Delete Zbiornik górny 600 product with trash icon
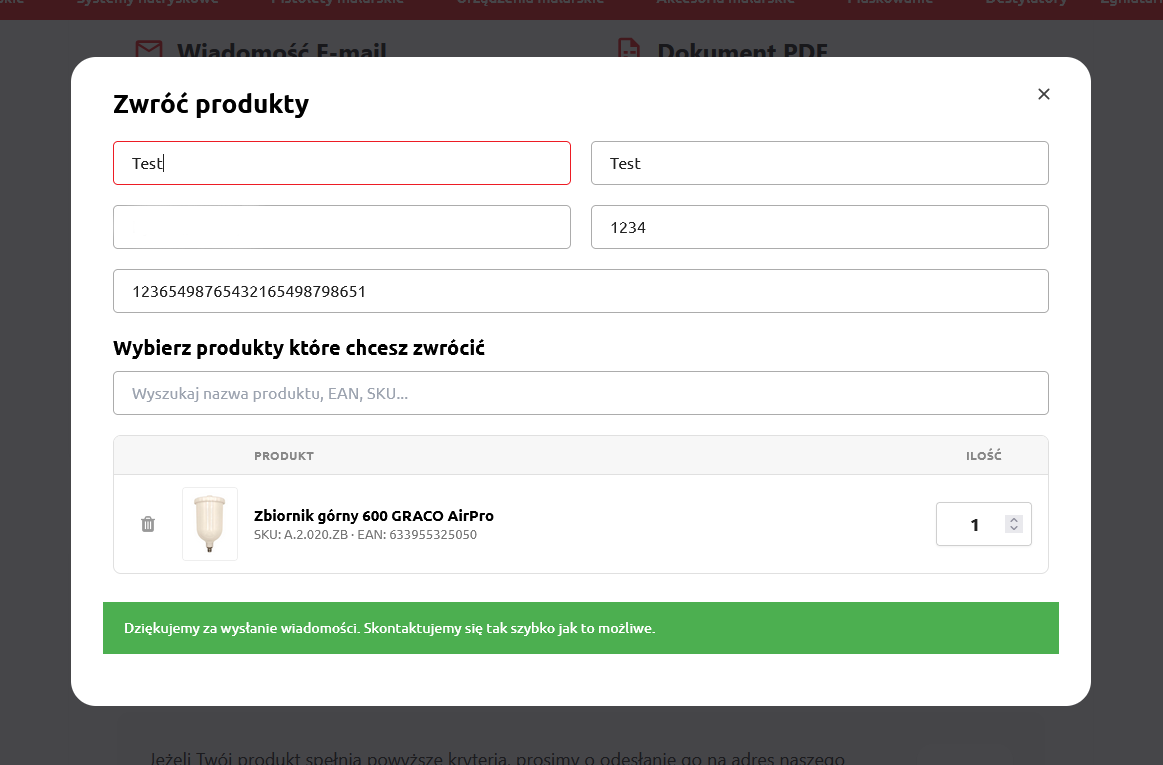The width and height of the screenshot is (1163, 765). tap(148, 524)
